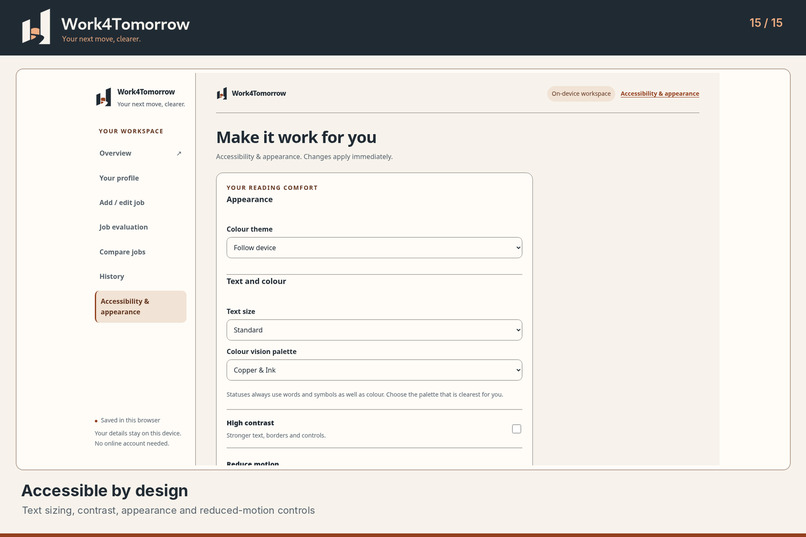This screenshot has height=537, width=806.
Task: Click 'Stronger text, borders and controls.' description
Action: [x=276, y=435]
